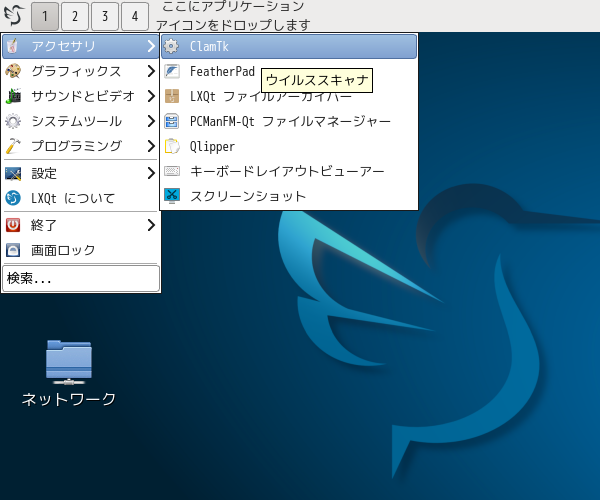Click the 画面ロック text label

click(63, 250)
